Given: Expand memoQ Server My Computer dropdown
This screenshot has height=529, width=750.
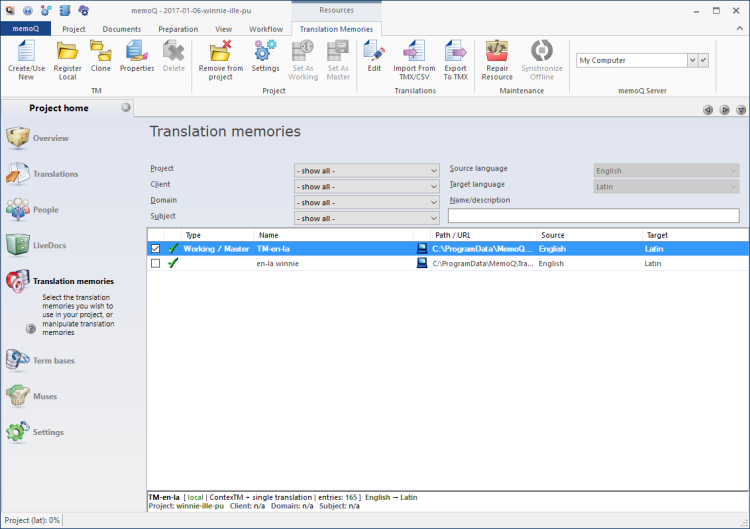Looking at the screenshot, I should coord(692,60).
